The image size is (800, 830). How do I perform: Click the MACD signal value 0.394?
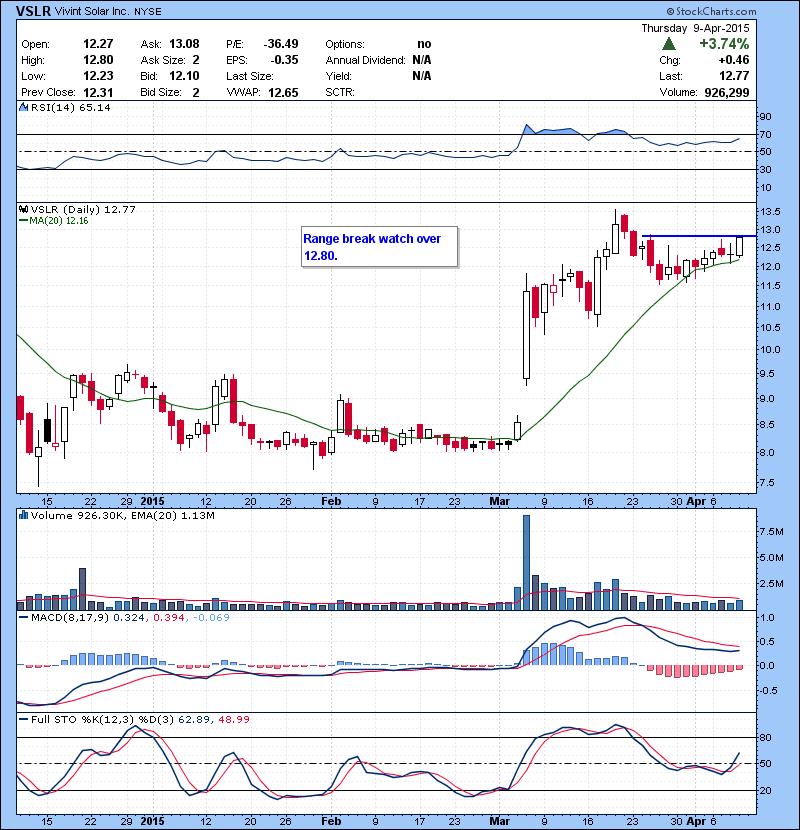tap(168, 617)
